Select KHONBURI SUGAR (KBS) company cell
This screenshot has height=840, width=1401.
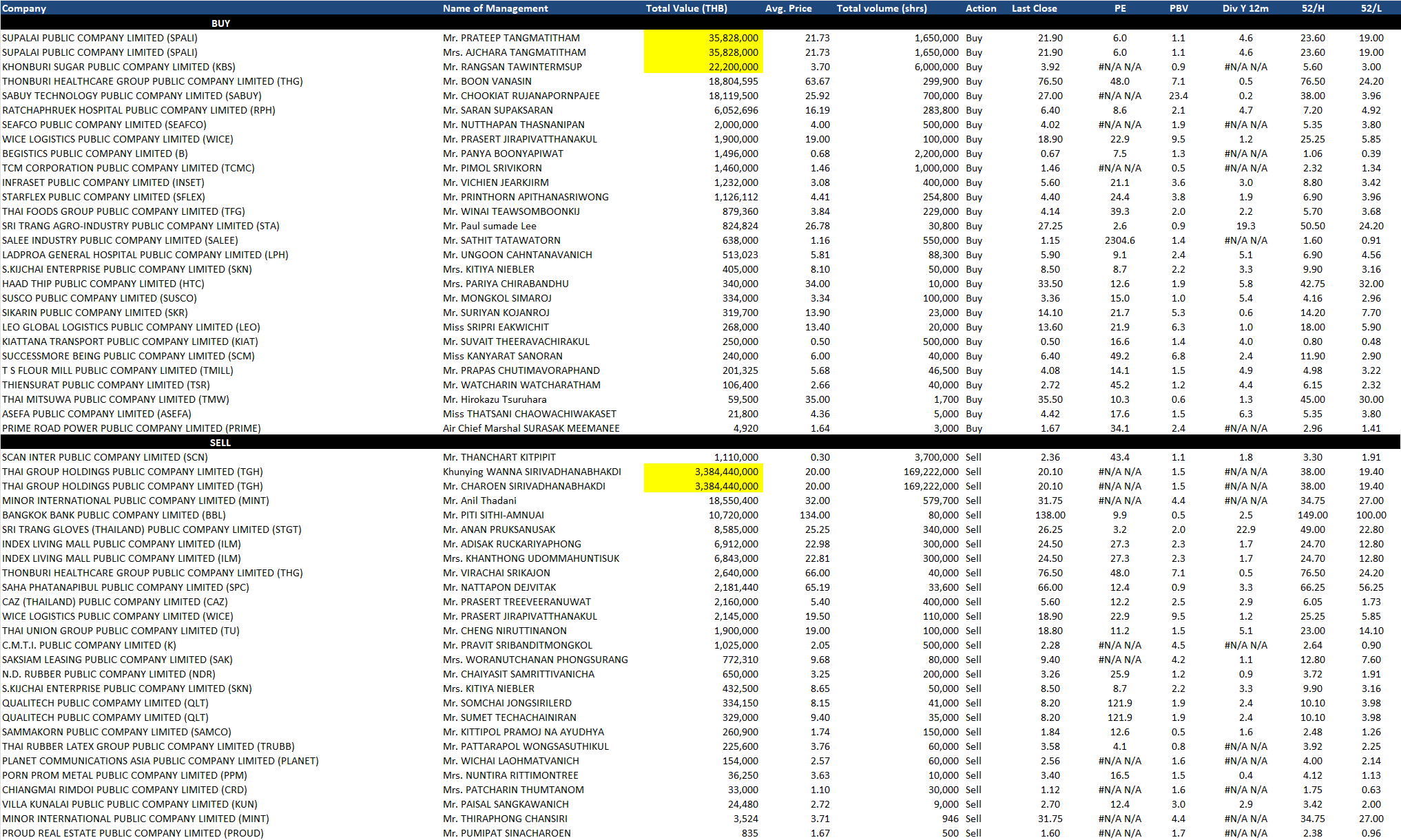(118, 67)
